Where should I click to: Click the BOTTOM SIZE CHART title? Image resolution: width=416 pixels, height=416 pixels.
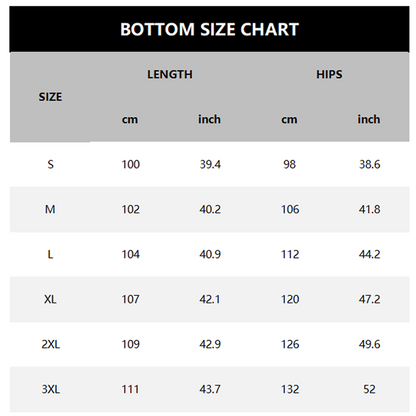pyautogui.click(x=209, y=29)
